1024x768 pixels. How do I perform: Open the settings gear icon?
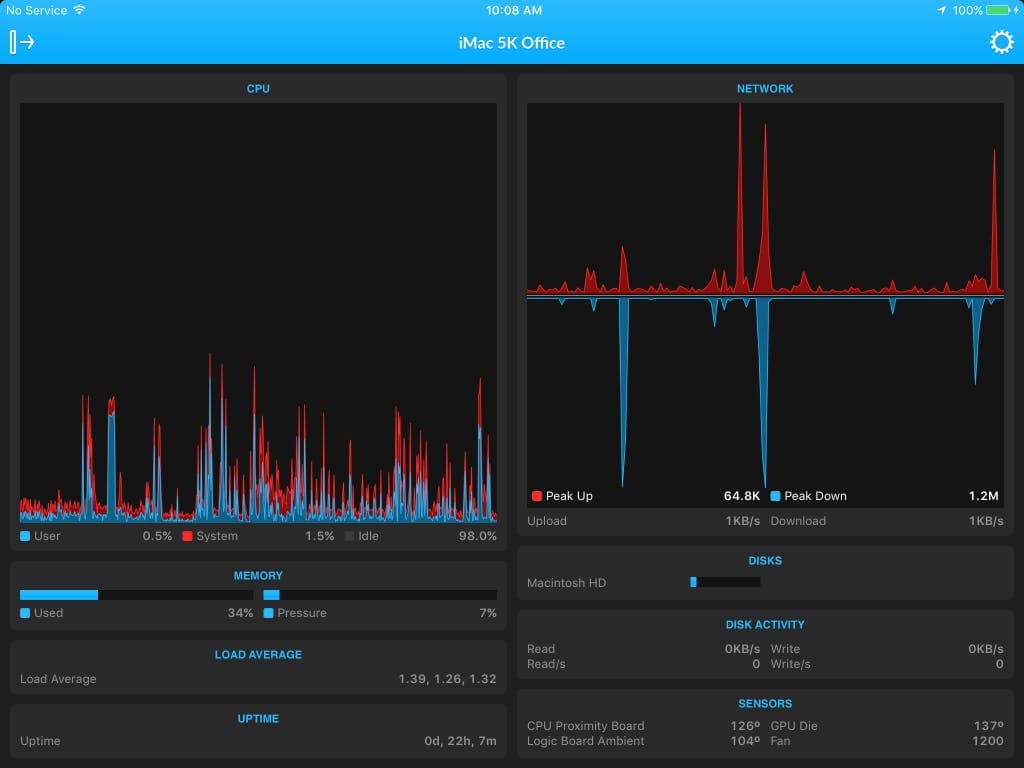point(999,42)
